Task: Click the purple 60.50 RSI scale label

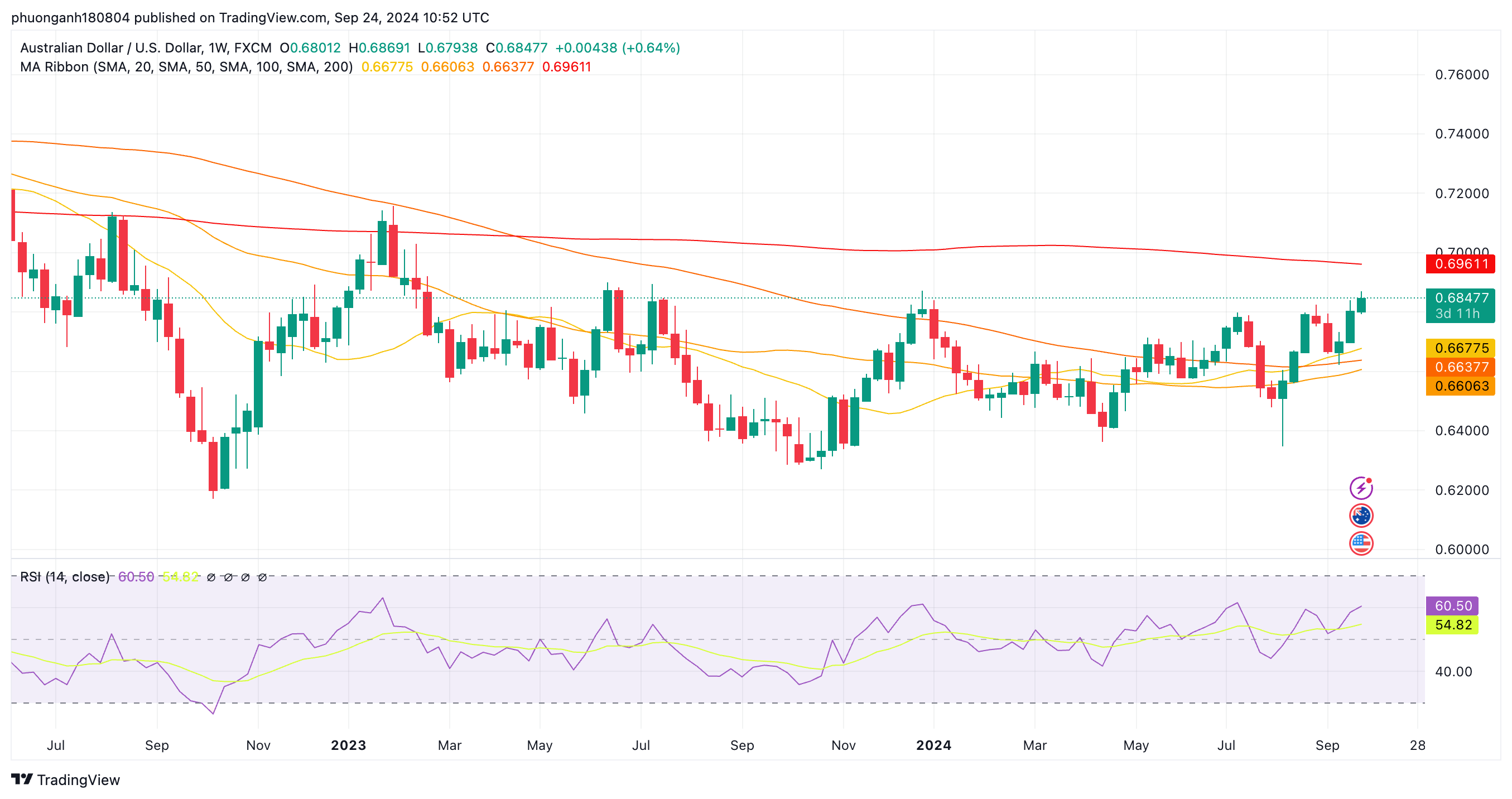Action: [1452, 606]
